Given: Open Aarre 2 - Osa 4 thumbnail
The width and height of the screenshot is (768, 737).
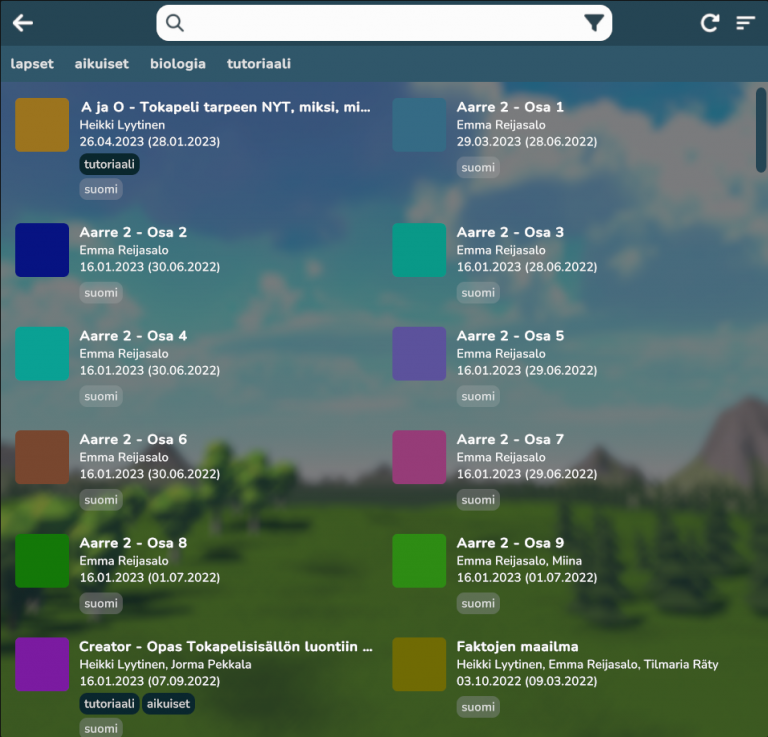Looking at the screenshot, I should tap(42, 354).
